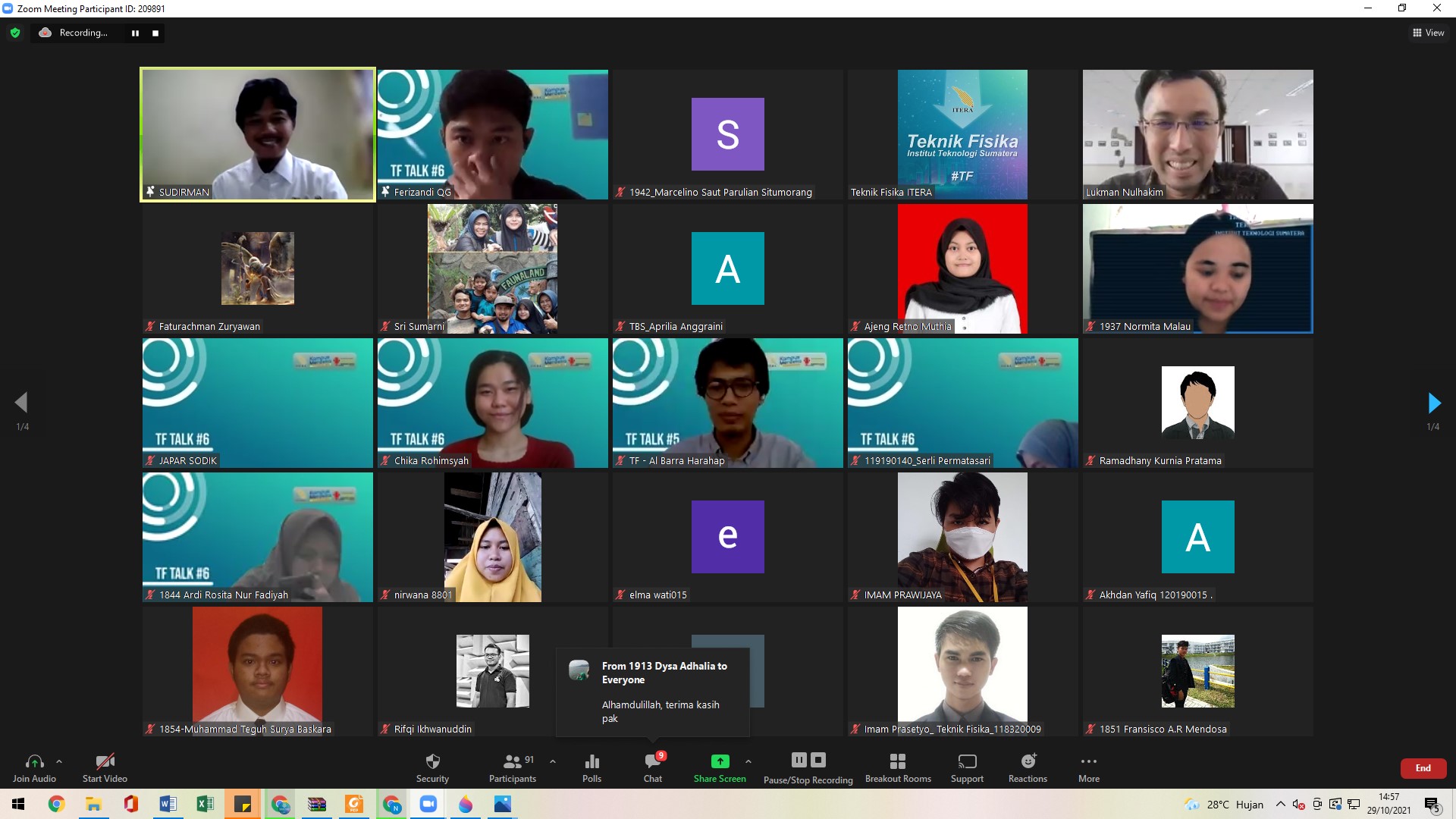The height and width of the screenshot is (819, 1456).
Task: Click the chat notification from 1913 Dysa Adhalia
Action: click(x=653, y=692)
